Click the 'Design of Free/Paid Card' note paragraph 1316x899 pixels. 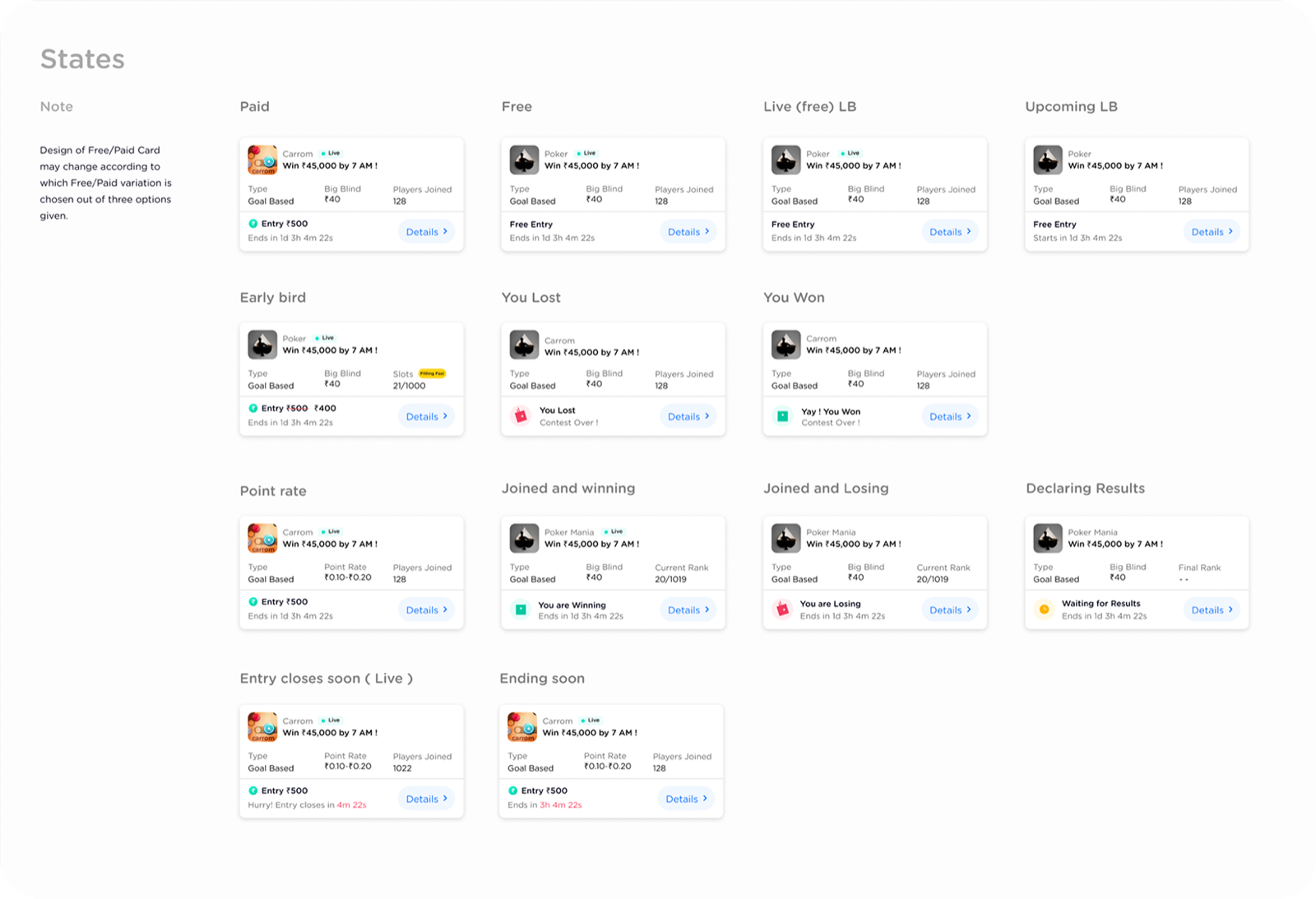click(106, 183)
